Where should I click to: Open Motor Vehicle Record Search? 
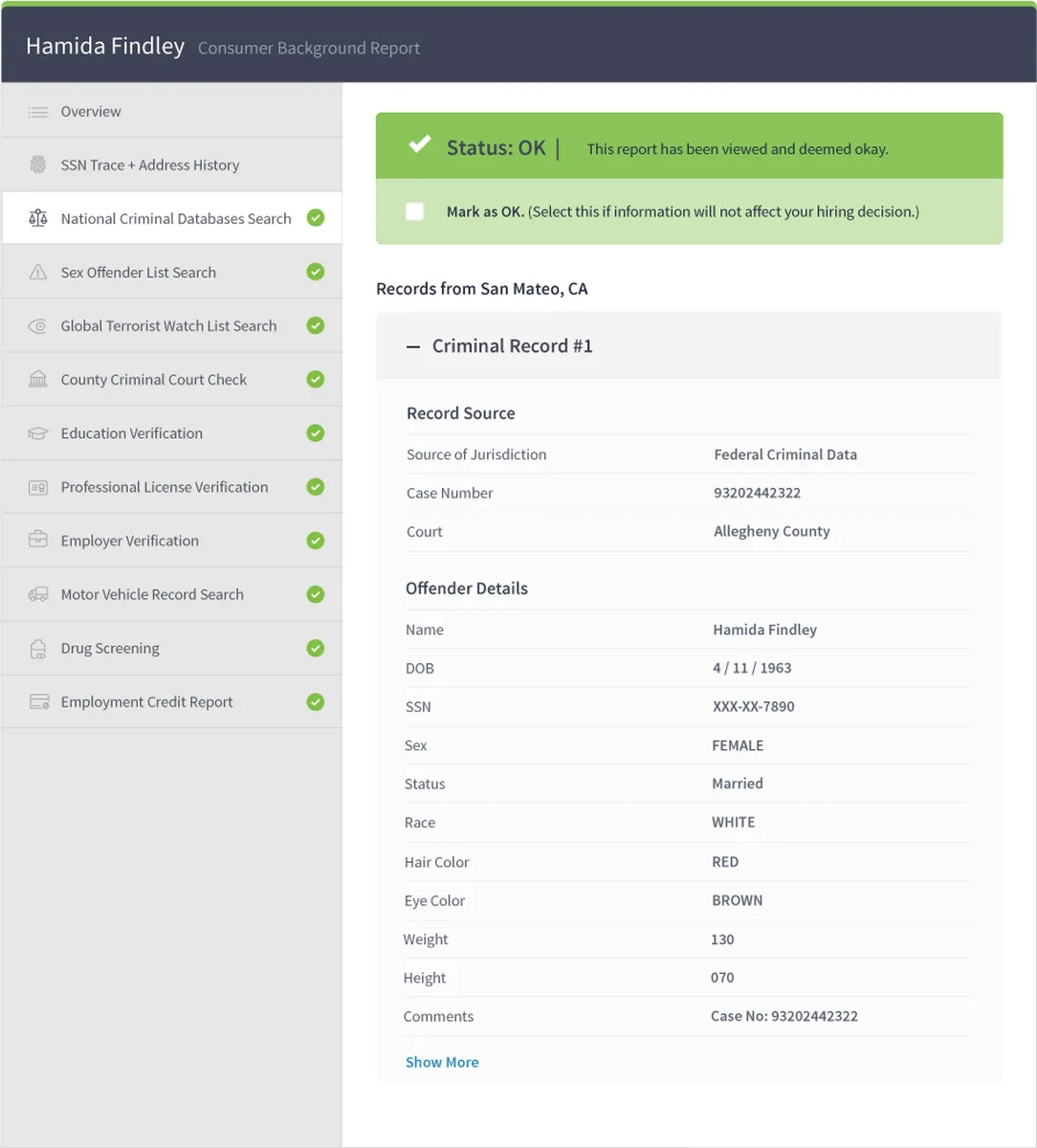pos(171,594)
